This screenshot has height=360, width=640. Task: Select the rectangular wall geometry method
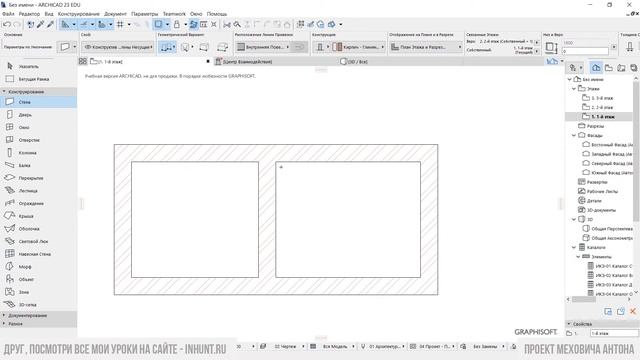click(x=204, y=47)
